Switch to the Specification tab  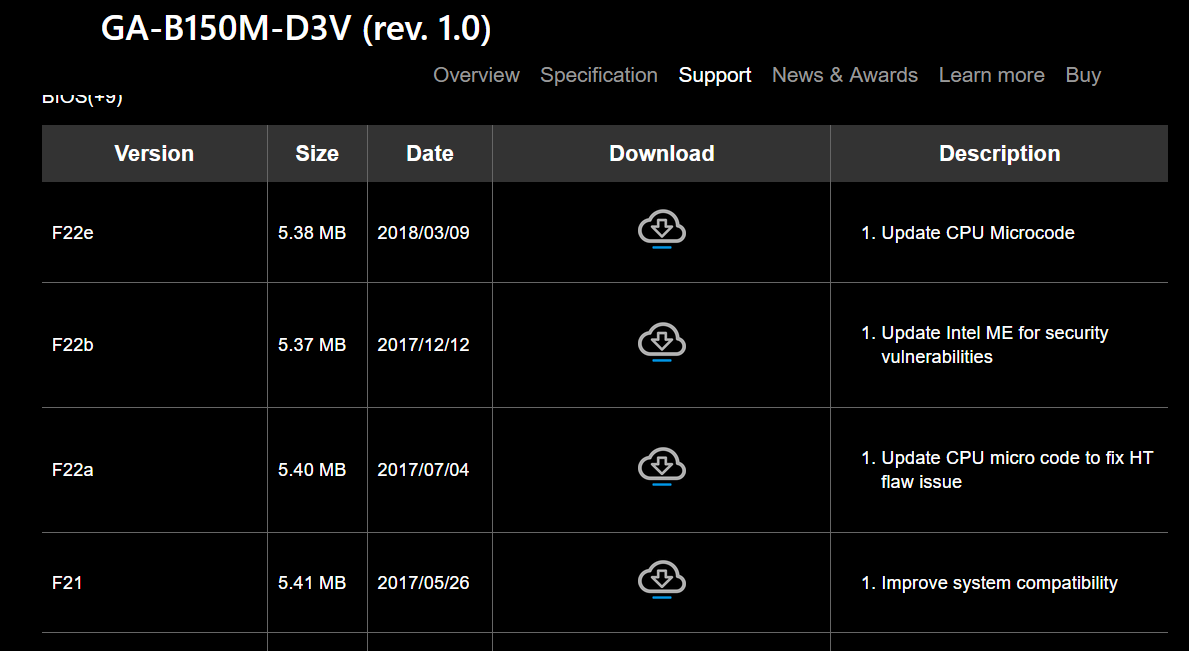[599, 75]
